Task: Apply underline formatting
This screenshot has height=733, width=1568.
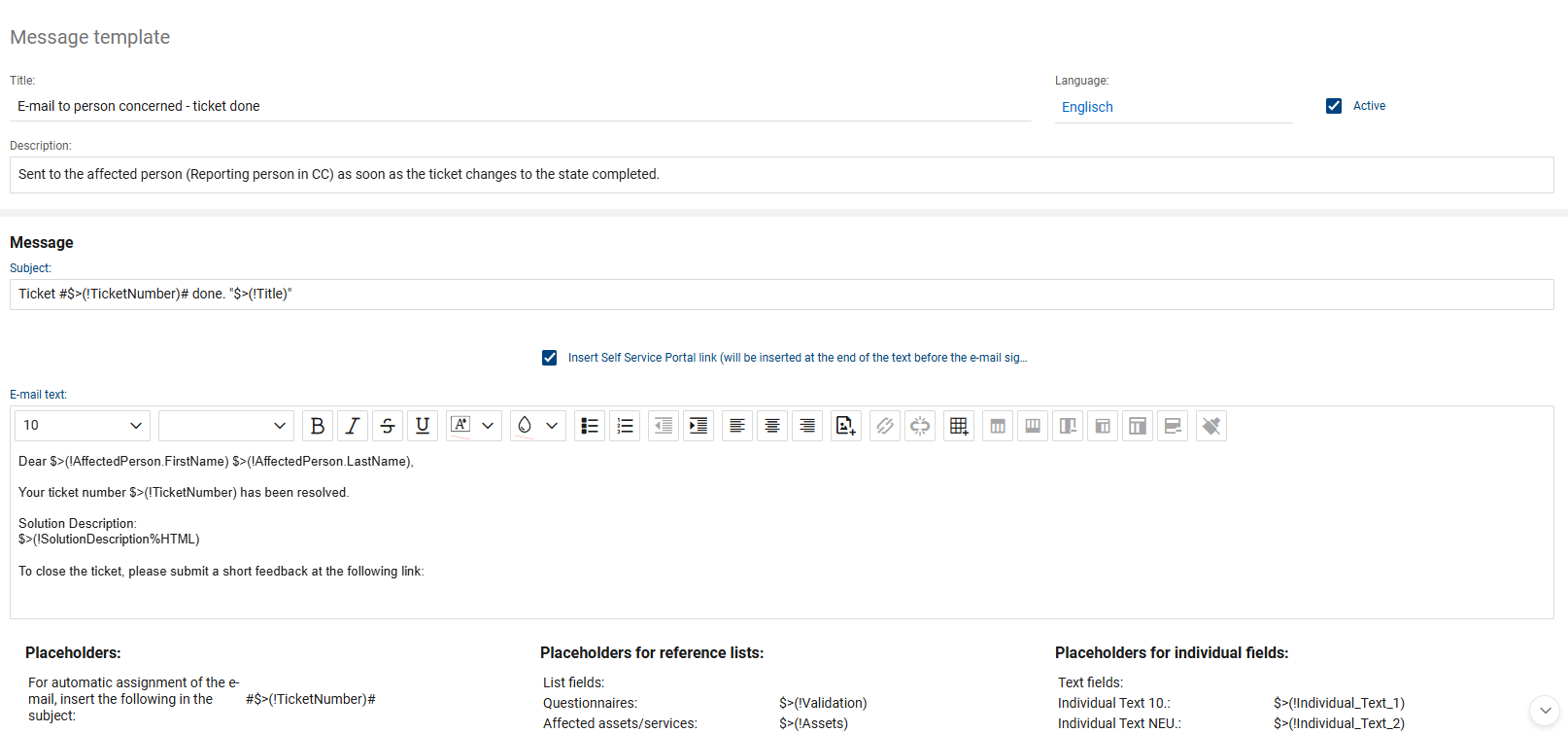Action: tap(423, 426)
